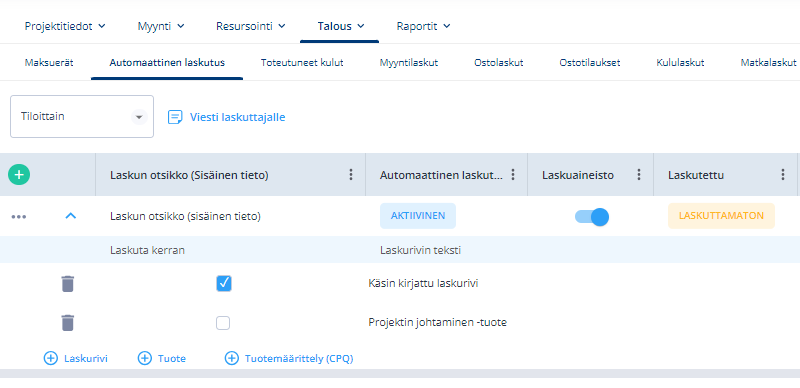800x388 pixels.
Task: Add a new Laskurivi
Action: 76,358
